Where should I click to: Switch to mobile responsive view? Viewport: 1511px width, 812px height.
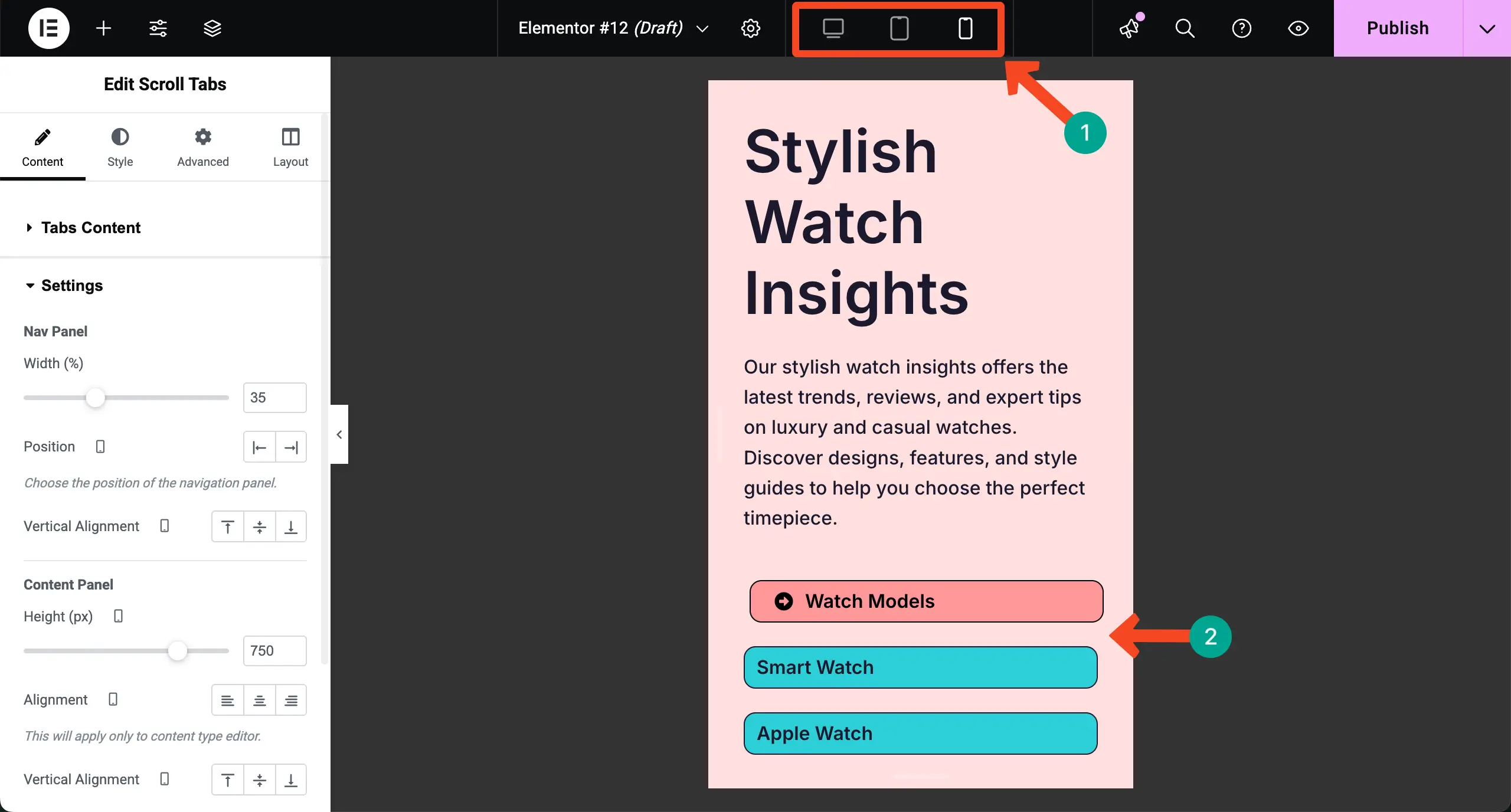[965, 28]
